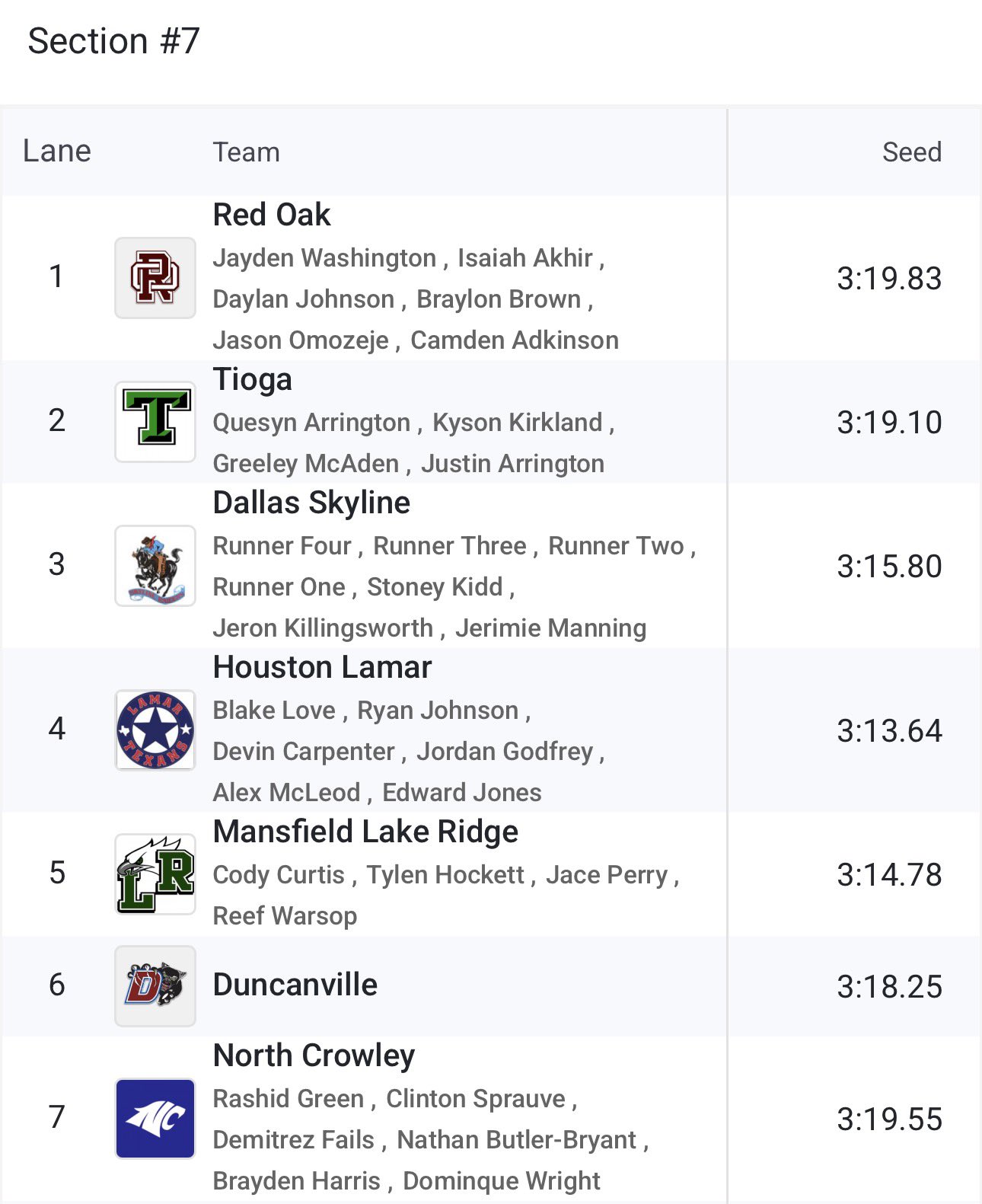Sort by the Seed column header

911,152
